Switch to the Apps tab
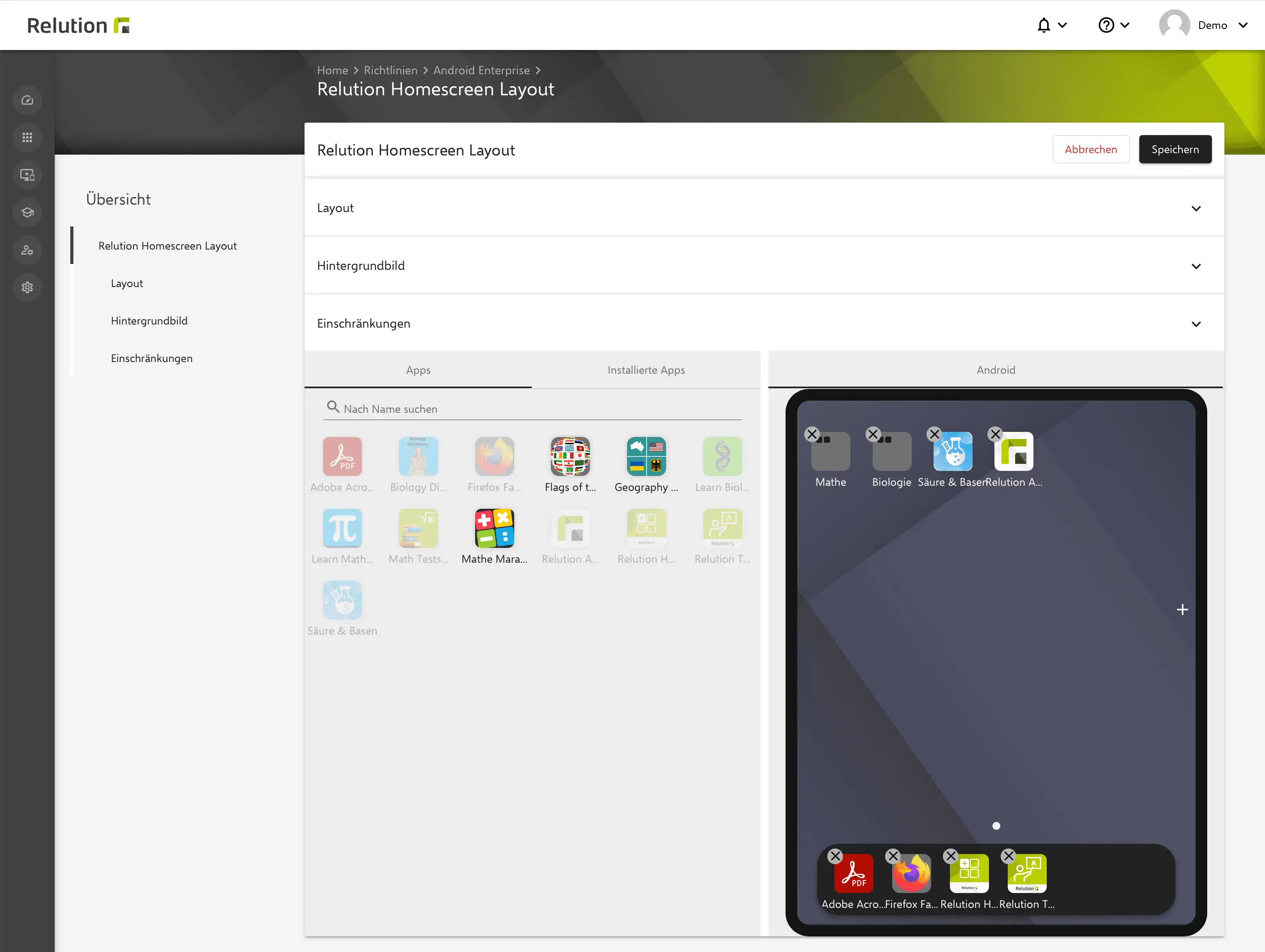 coord(418,370)
